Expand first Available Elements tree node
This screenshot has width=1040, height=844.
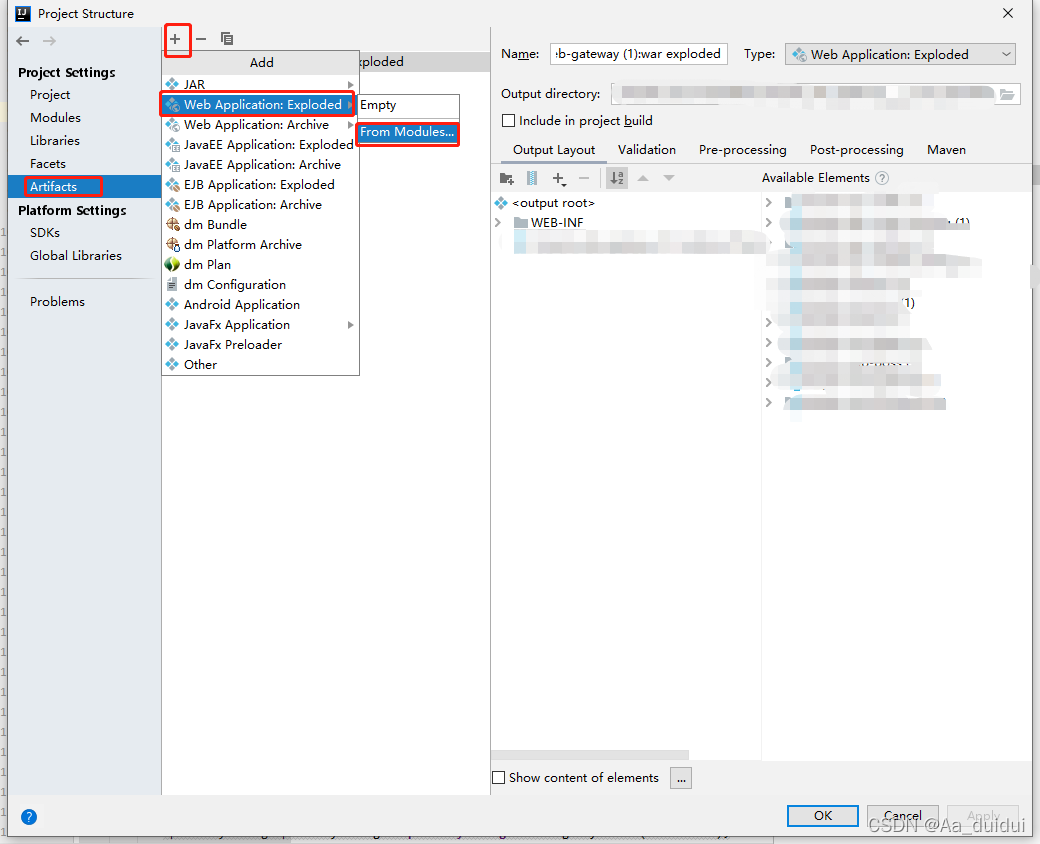[769, 202]
